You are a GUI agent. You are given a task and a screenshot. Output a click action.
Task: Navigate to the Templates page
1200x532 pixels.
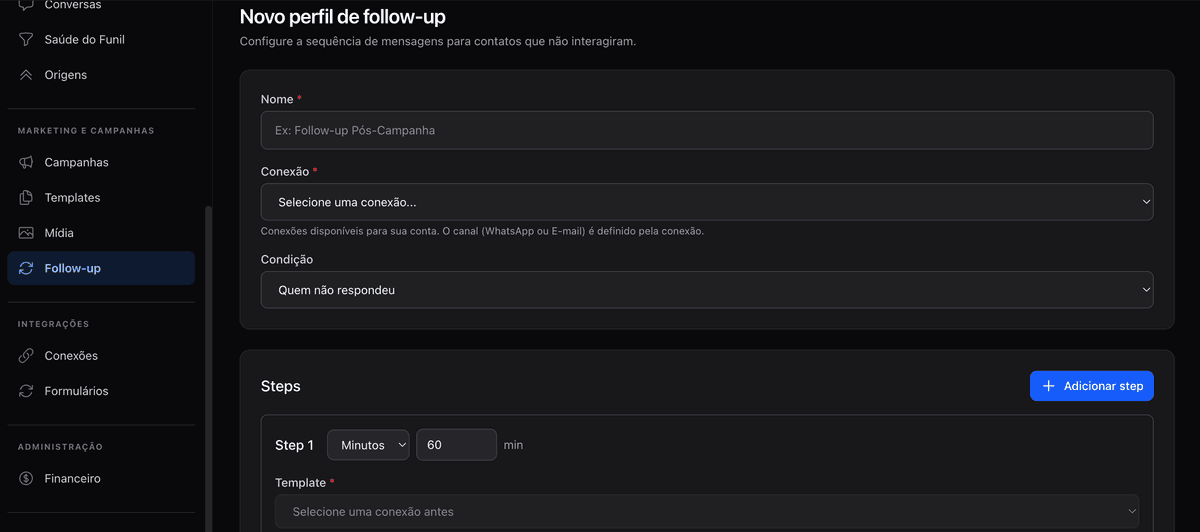click(72, 198)
